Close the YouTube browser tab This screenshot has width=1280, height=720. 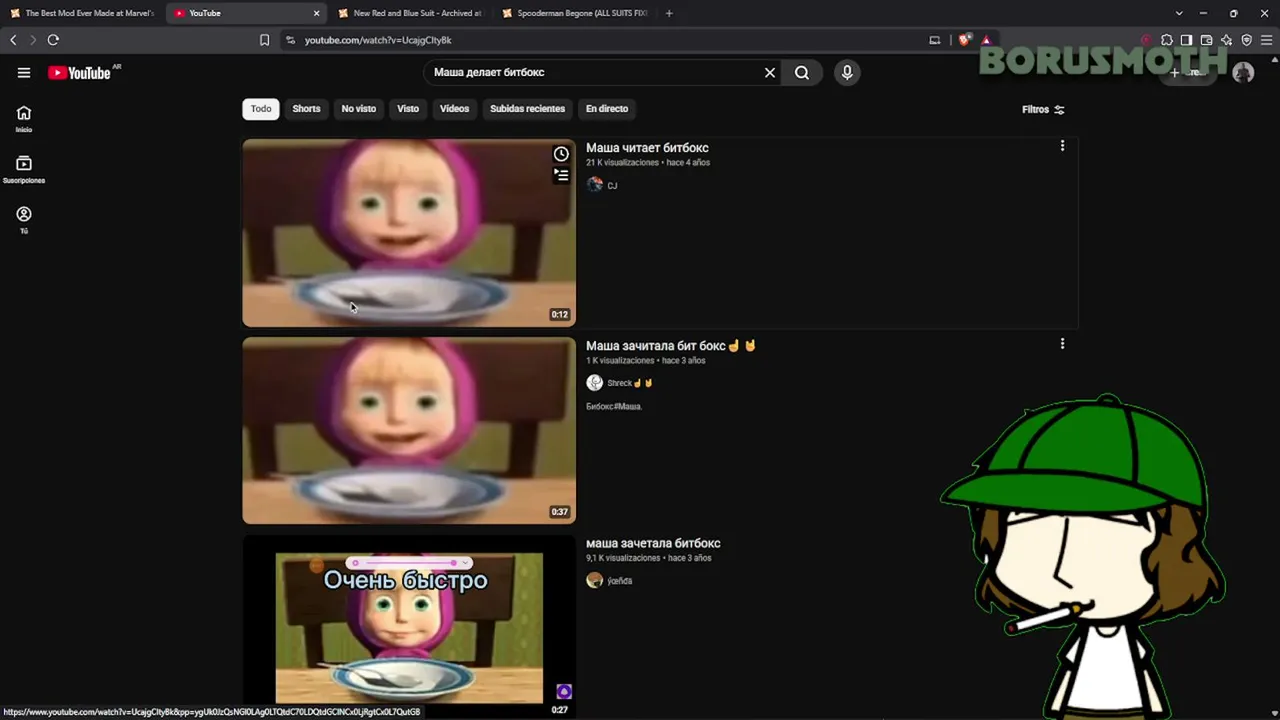[x=317, y=13]
